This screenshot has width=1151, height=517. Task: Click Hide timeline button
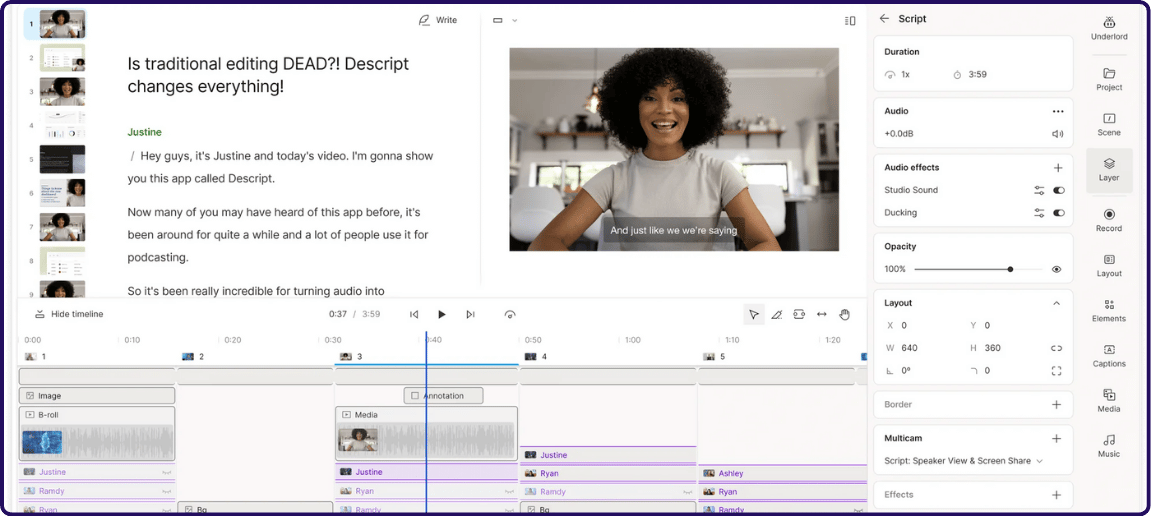coord(69,314)
